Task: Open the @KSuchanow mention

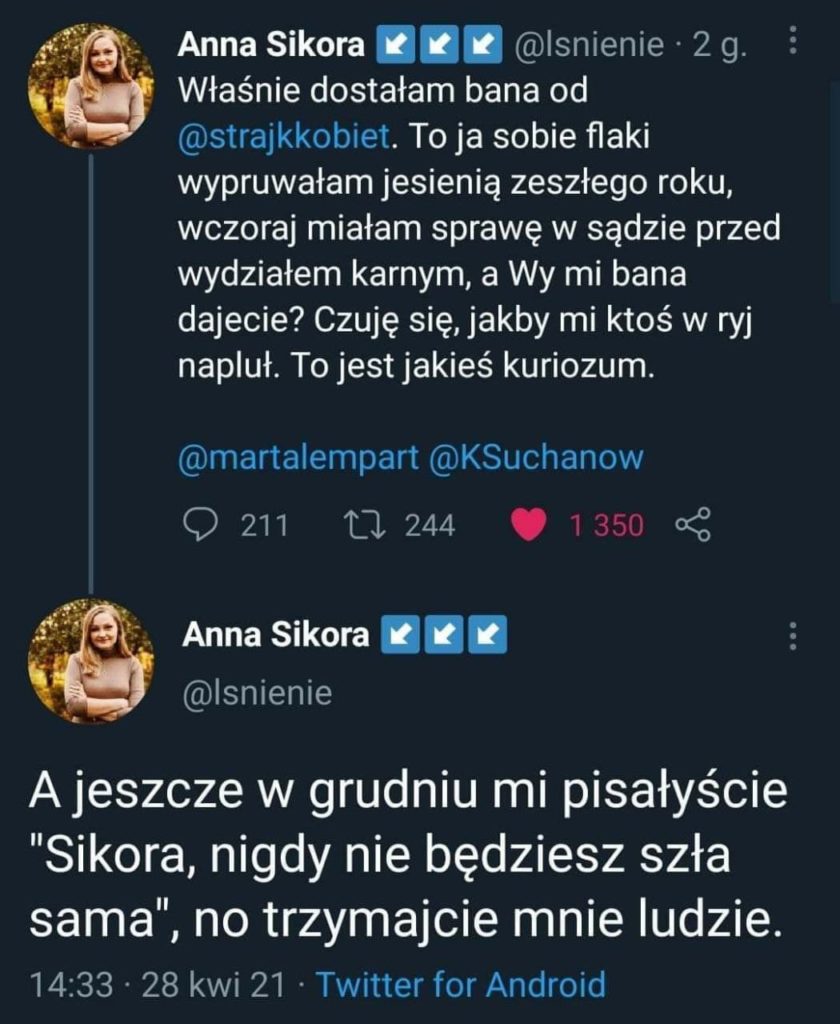Action: (536, 457)
